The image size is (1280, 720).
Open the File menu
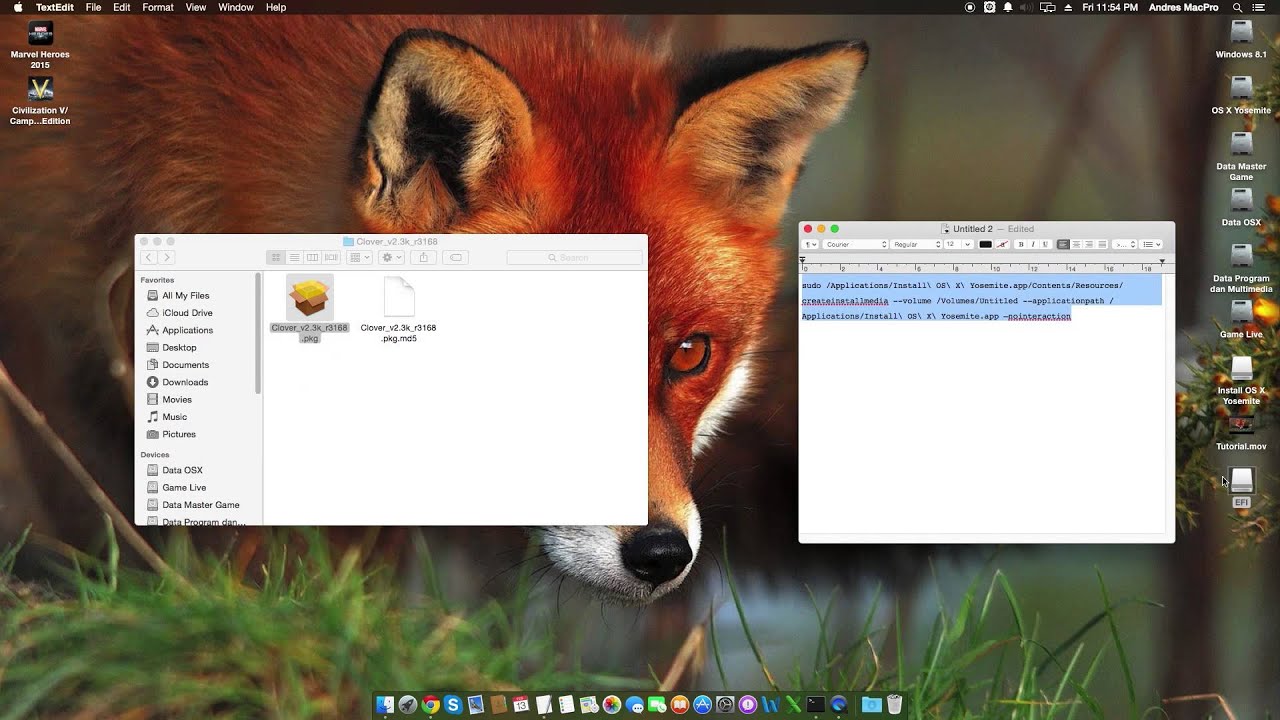coord(93,7)
